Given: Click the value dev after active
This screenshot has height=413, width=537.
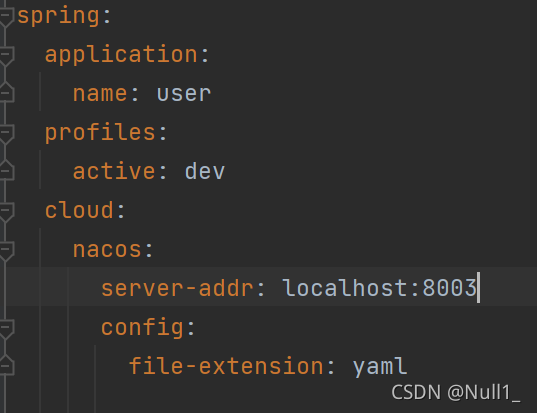Looking at the screenshot, I should [205, 171].
